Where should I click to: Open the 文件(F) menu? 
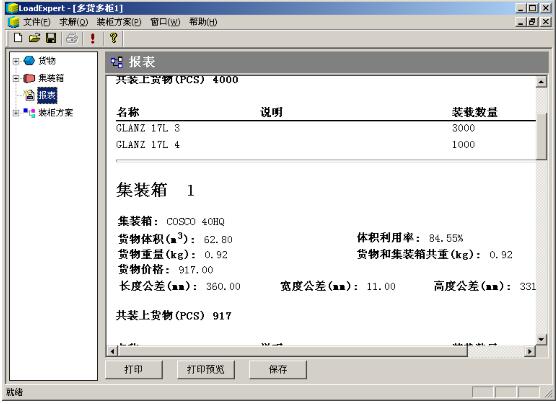[x=37, y=22]
